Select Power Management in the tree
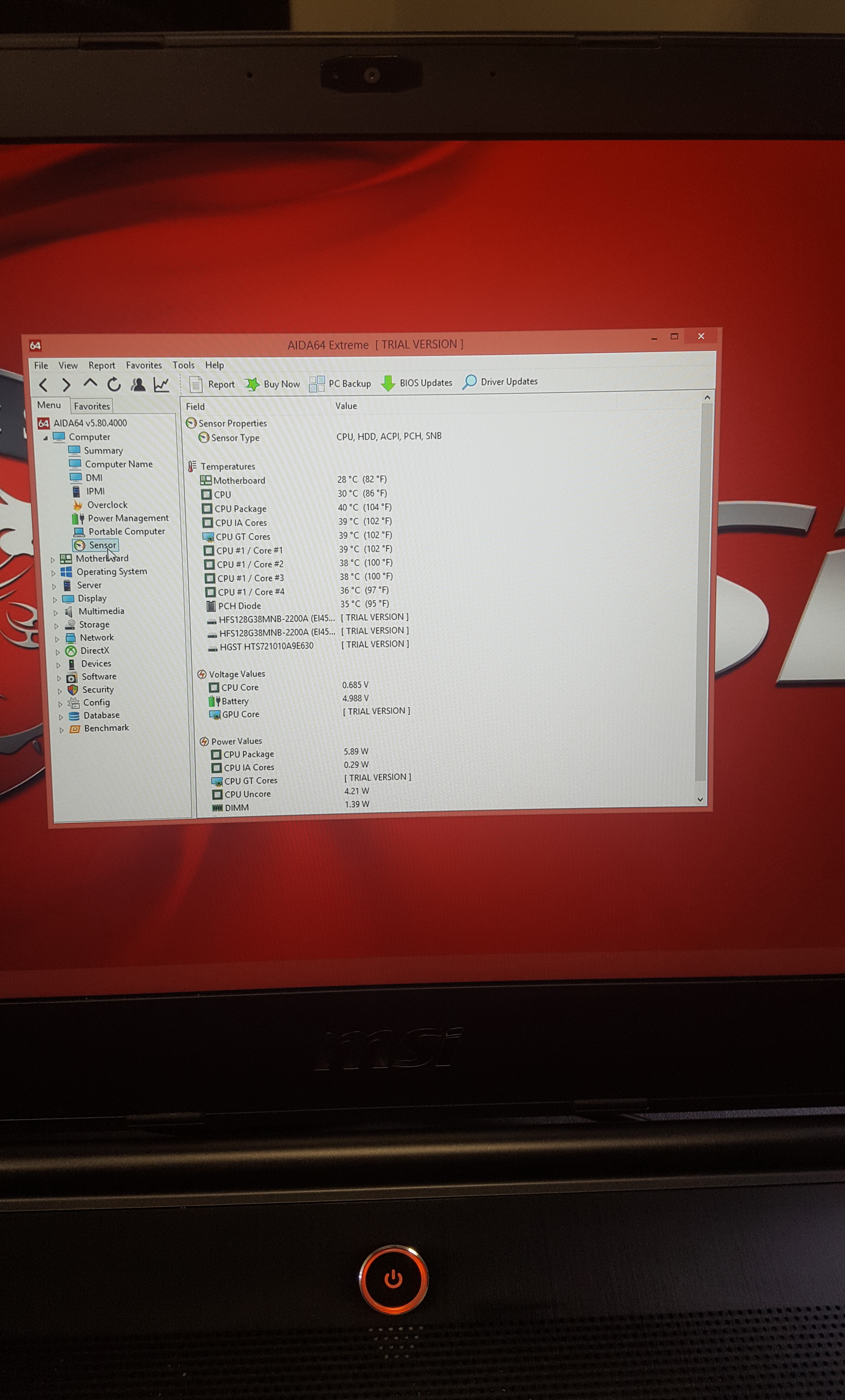Image resolution: width=845 pixels, height=1400 pixels. pyautogui.click(x=121, y=518)
